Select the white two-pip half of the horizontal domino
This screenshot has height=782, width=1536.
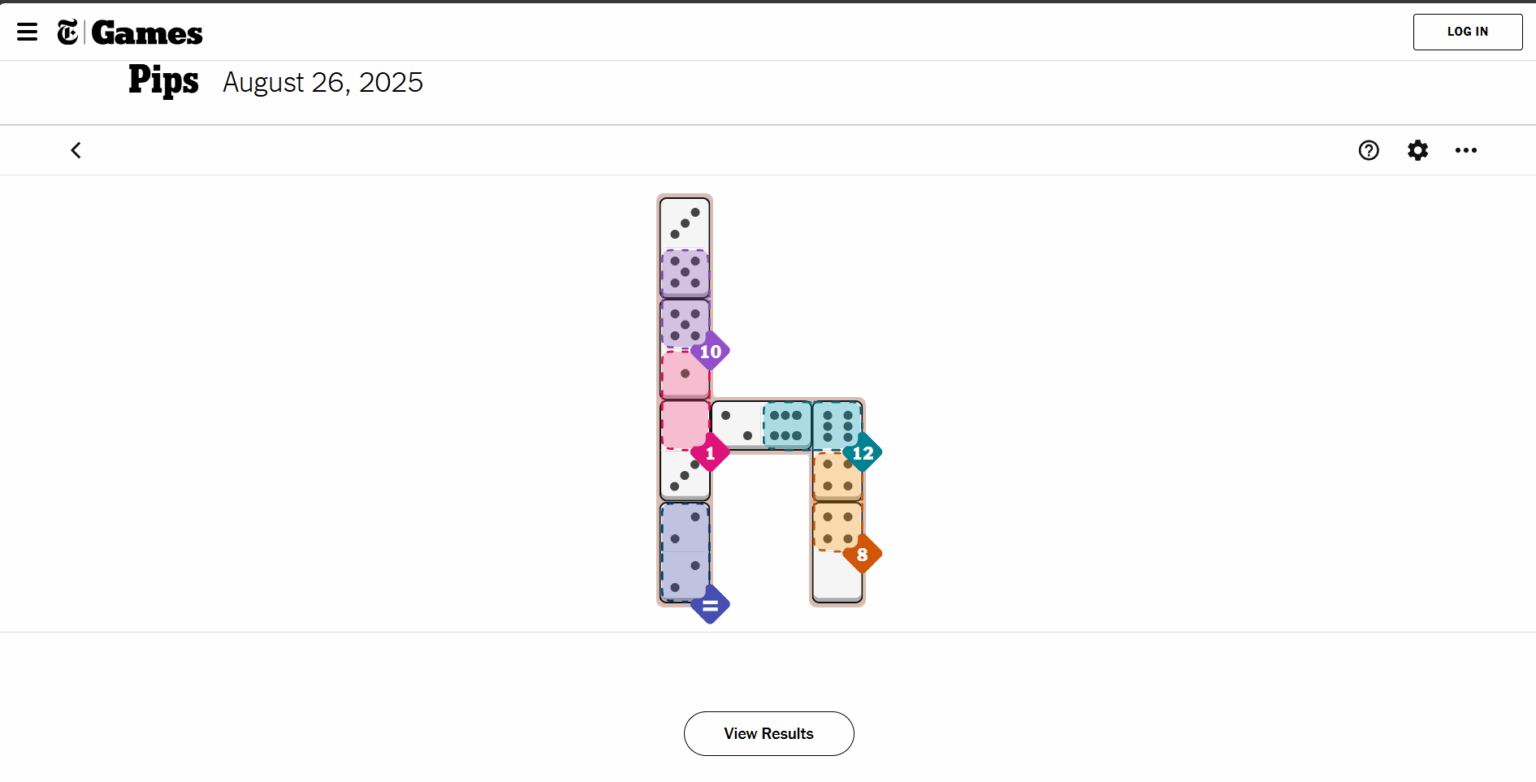(x=737, y=425)
